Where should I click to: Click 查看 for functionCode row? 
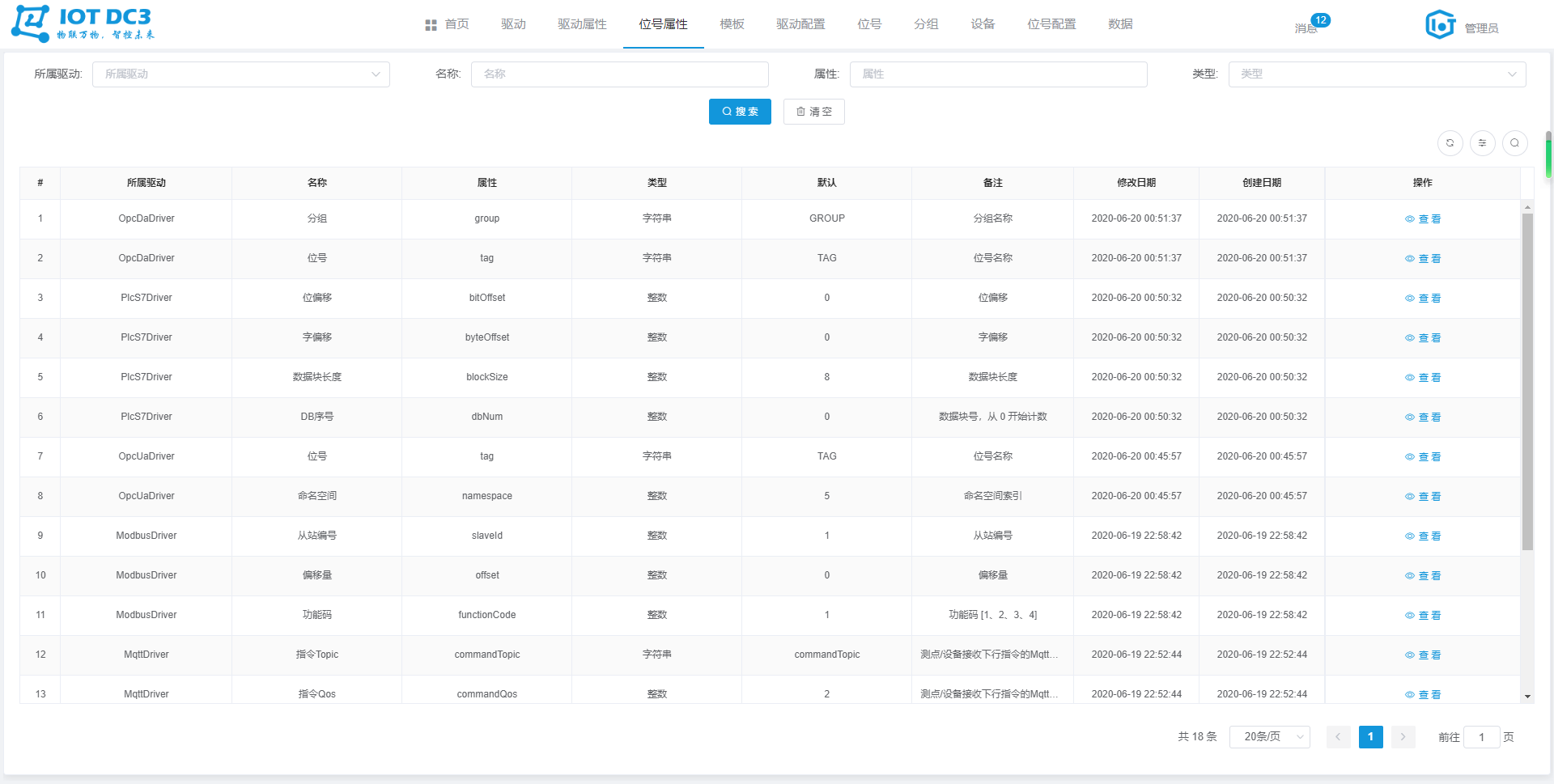[x=1423, y=616]
